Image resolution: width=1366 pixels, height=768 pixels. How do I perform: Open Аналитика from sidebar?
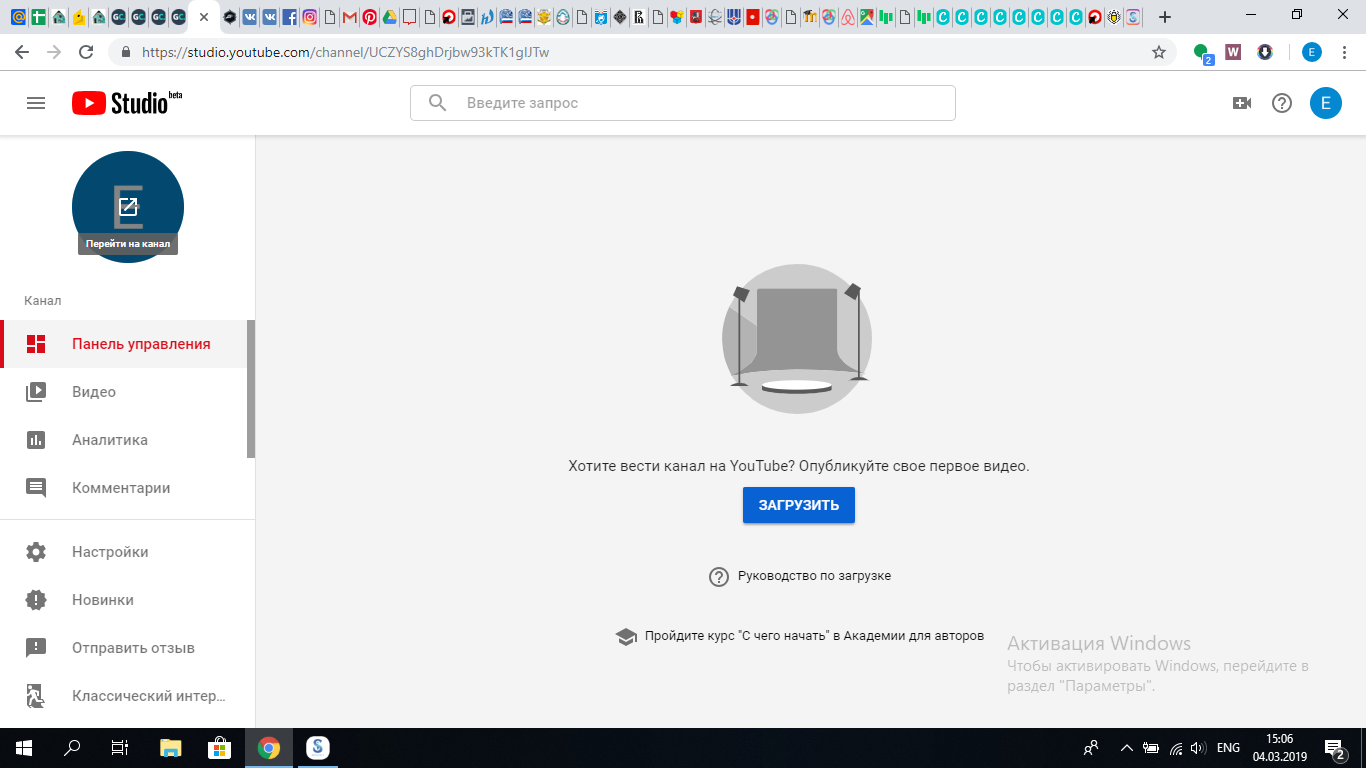[110, 440]
